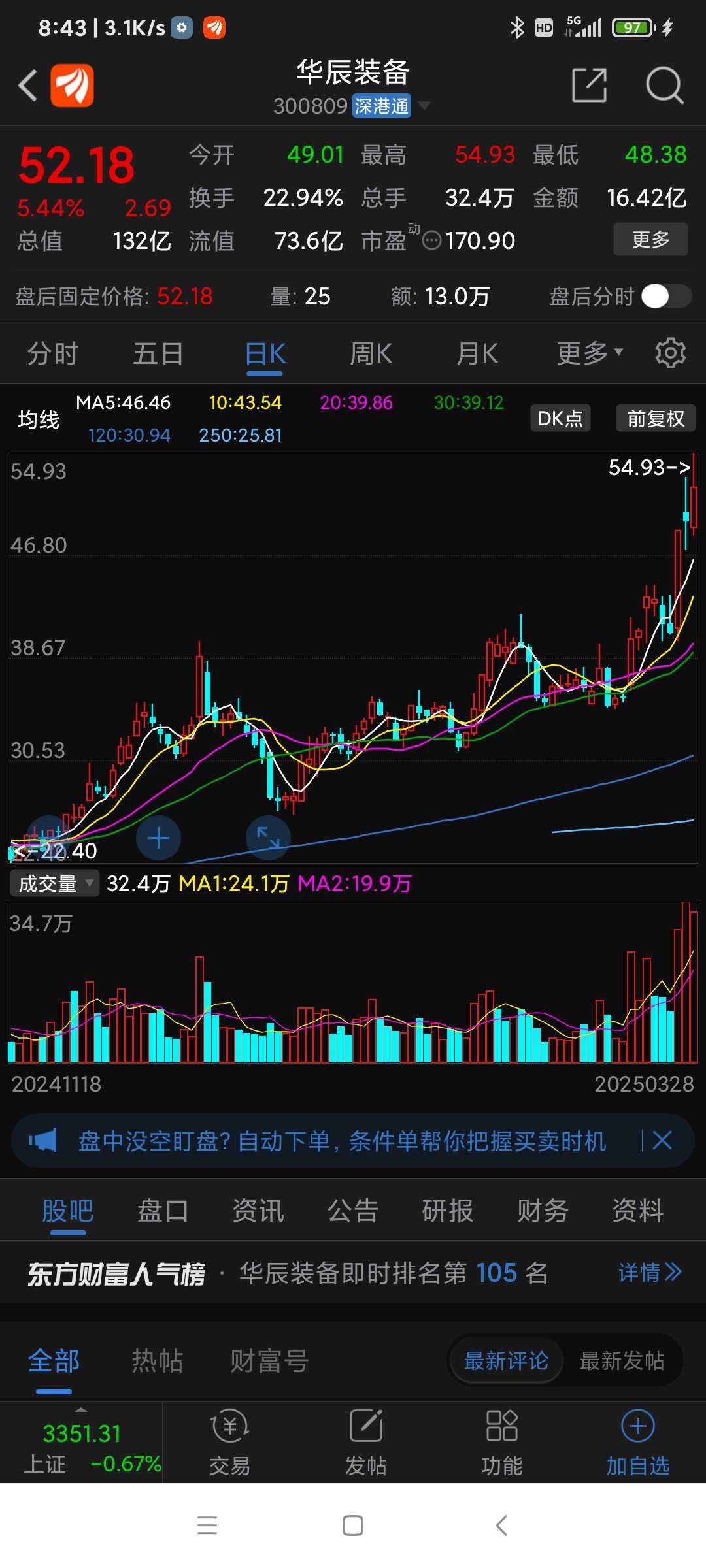Switch to the 股吧 tab
706x1568 pixels.
pos(68,1211)
